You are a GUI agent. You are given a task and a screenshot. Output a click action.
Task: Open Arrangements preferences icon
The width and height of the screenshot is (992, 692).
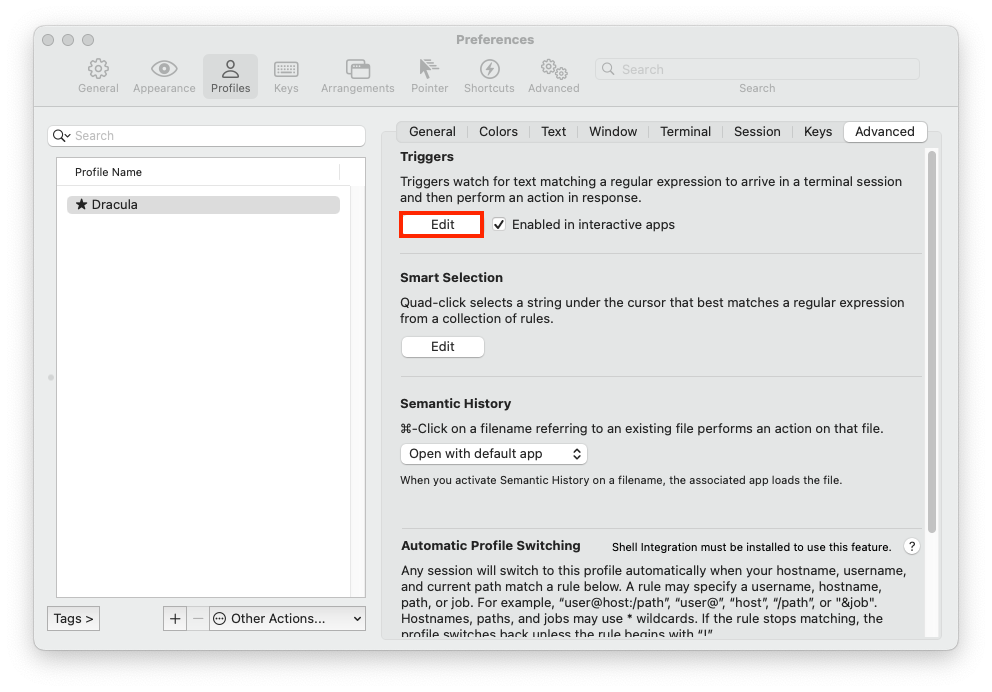point(357,68)
